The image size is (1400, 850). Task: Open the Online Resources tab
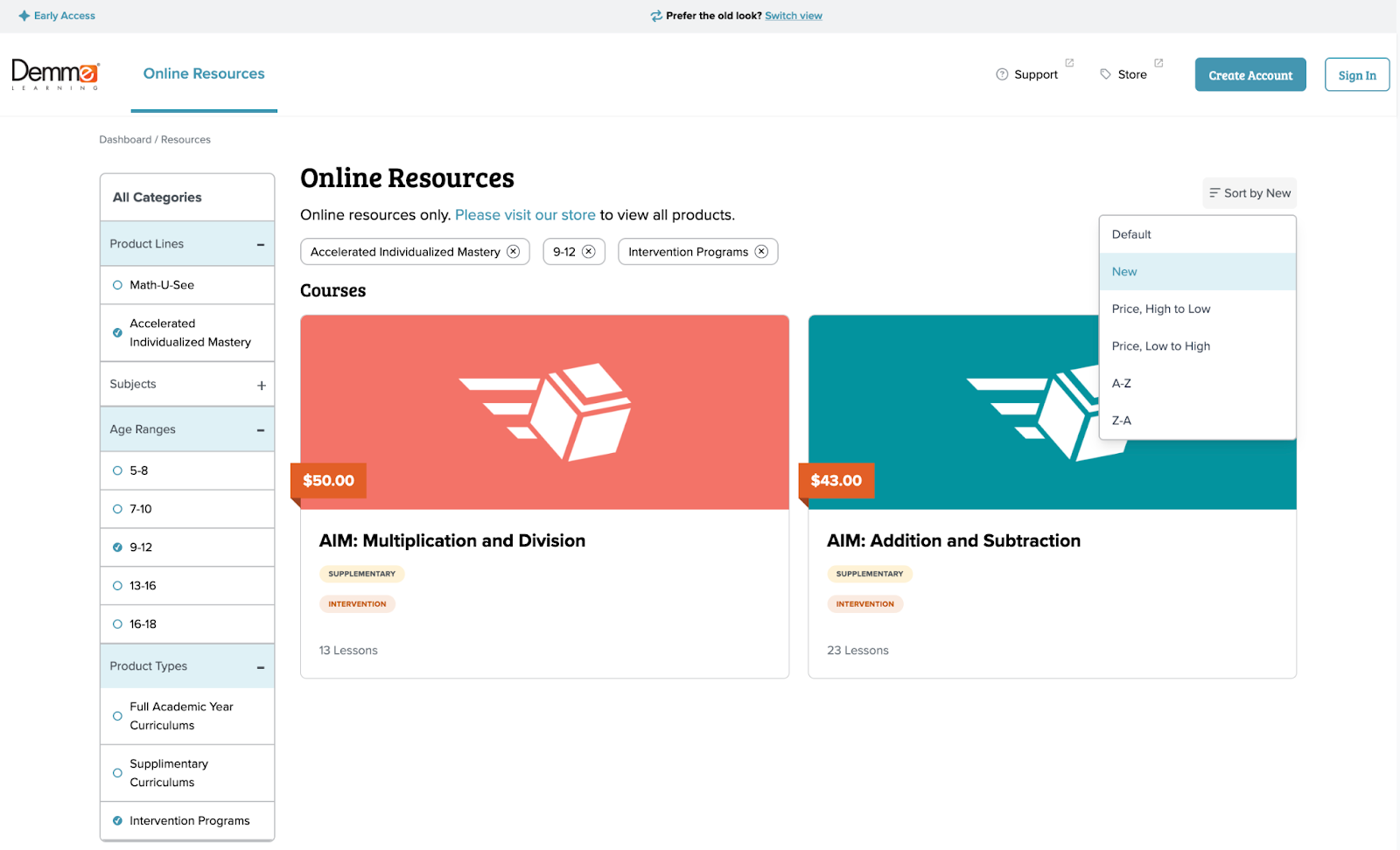click(204, 74)
